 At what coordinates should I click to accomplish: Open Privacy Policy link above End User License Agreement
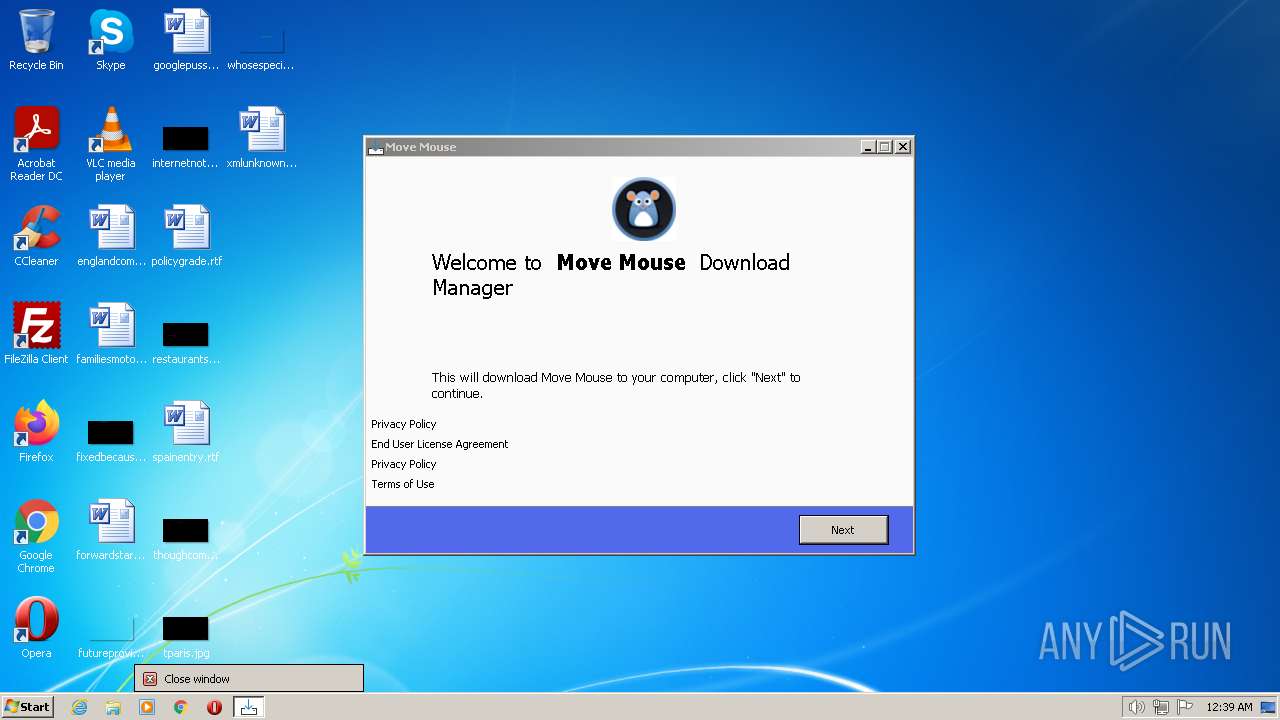[404, 424]
